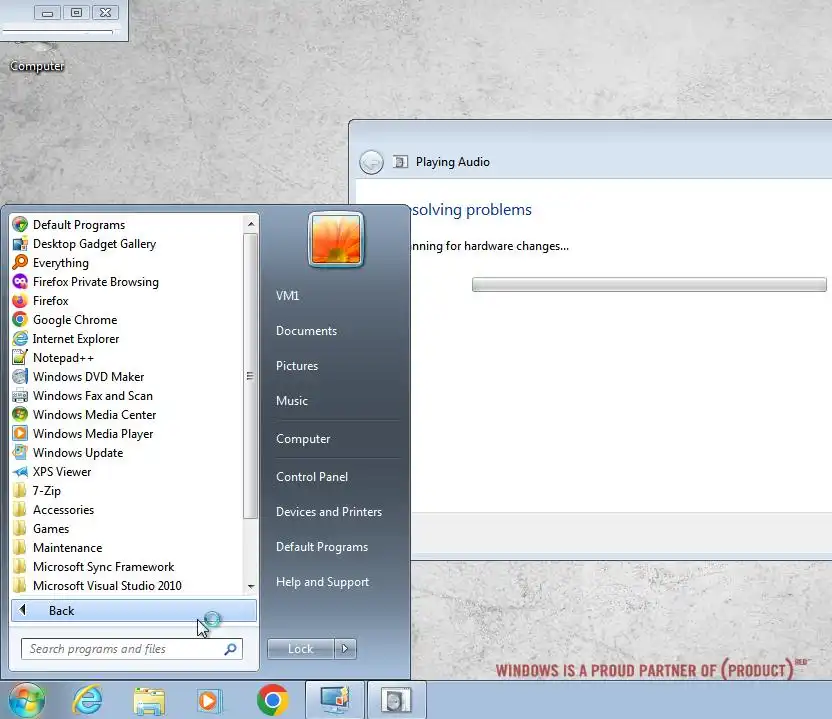This screenshot has height=719, width=832.
Task: Click back arrow in Playing Audio window
Action: coord(371,162)
